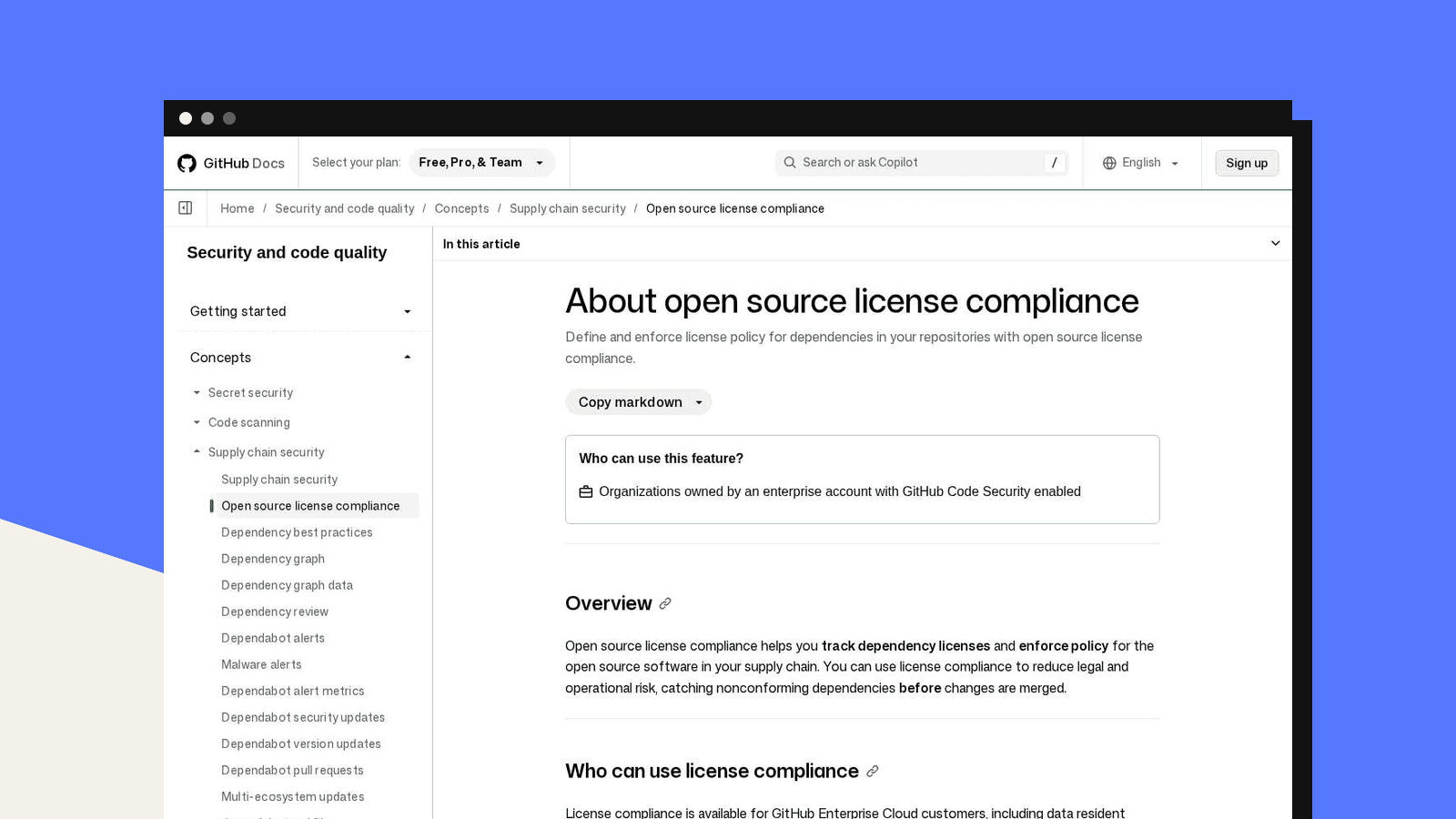Toggle the sidebar collapse icon

(186, 208)
